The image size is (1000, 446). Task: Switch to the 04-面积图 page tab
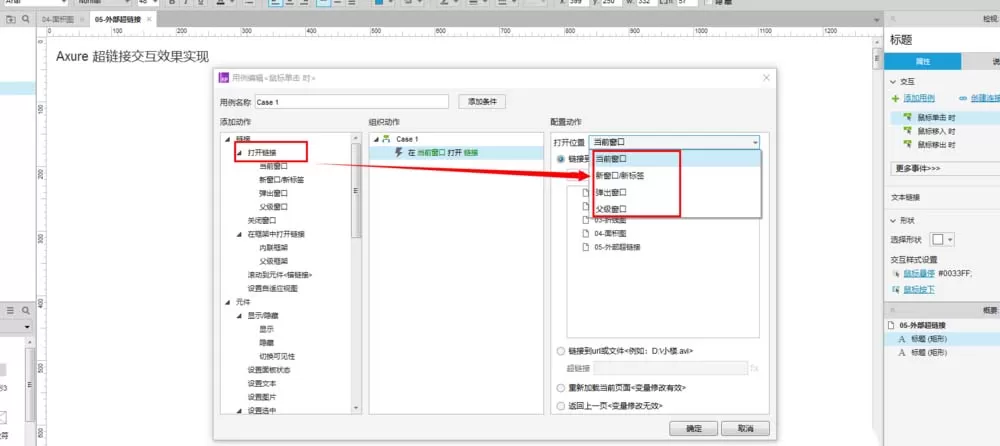[58, 20]
